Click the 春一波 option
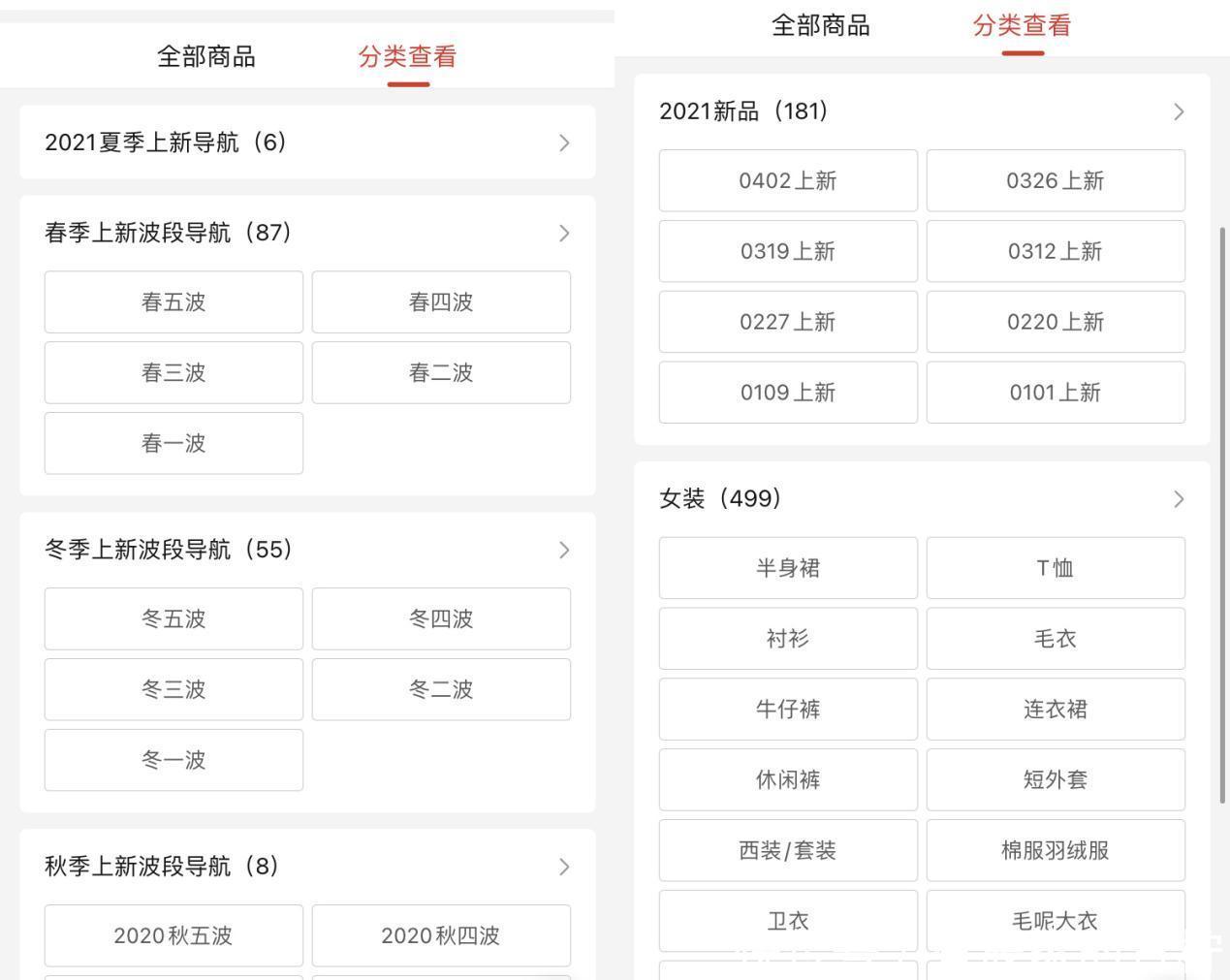The image size is (1230, 980). click(173, 443)
